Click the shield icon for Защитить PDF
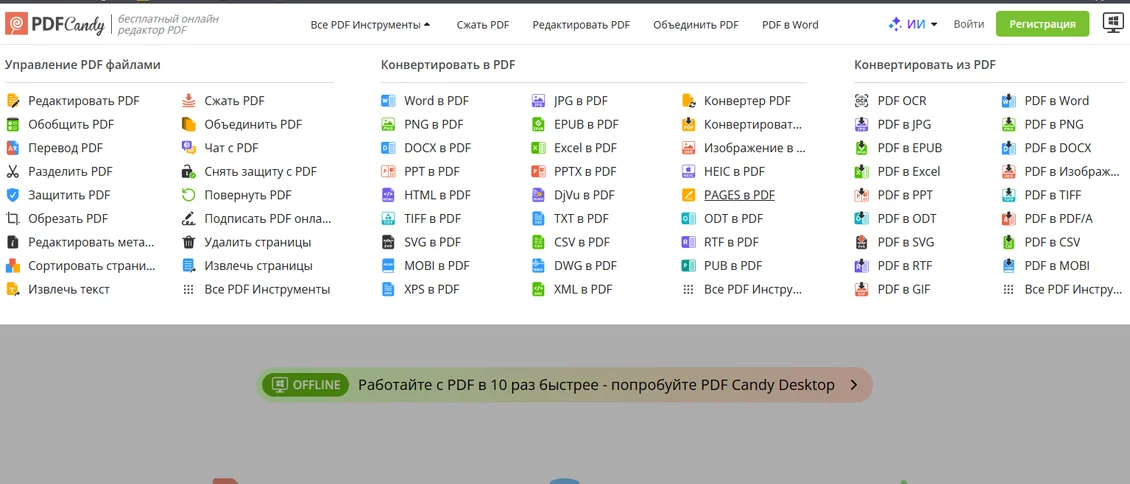The image size is (1130, 484). click(13, 195)
